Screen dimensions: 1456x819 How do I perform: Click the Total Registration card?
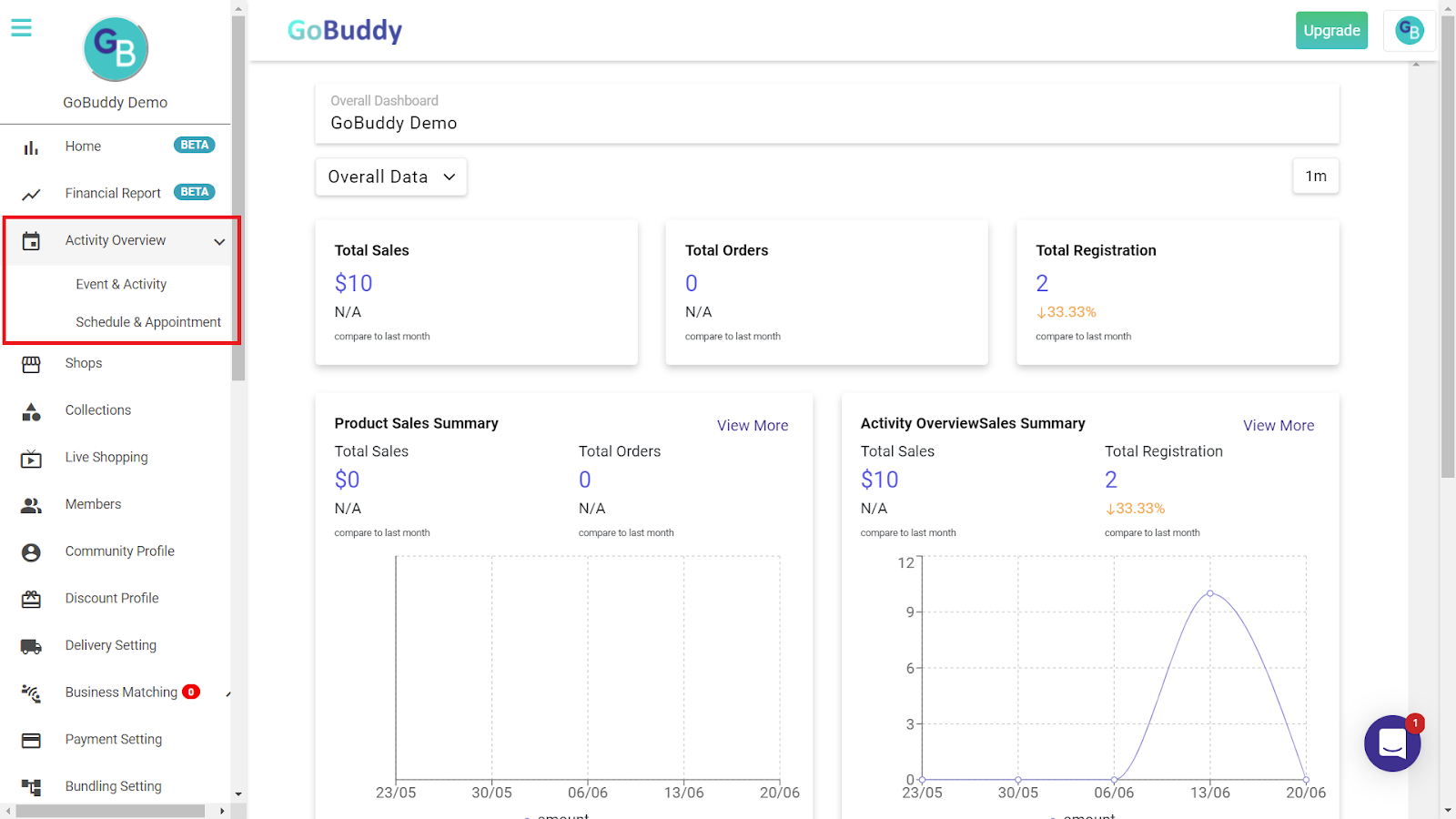[x=1178, y=292]
